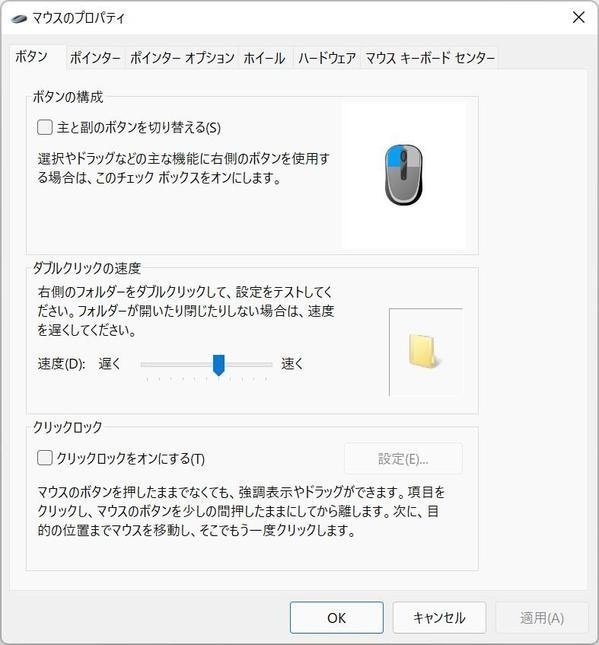This screenshot has width=599, height=645.
Task: Go to the ハードウェア tab
Action: pos(327,58)
